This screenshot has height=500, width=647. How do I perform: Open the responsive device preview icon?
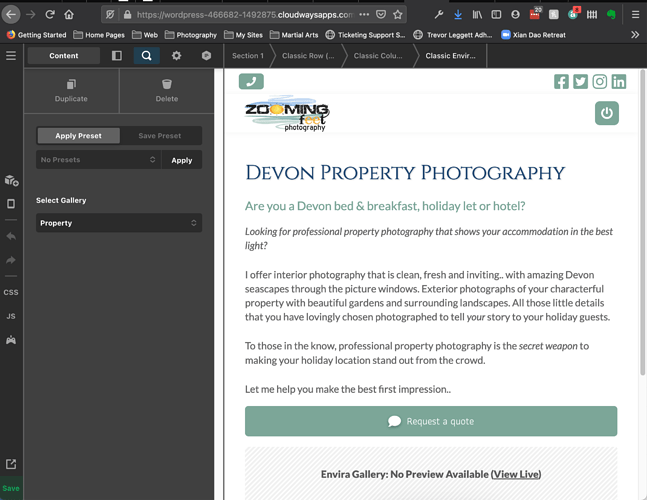(11, 204)
